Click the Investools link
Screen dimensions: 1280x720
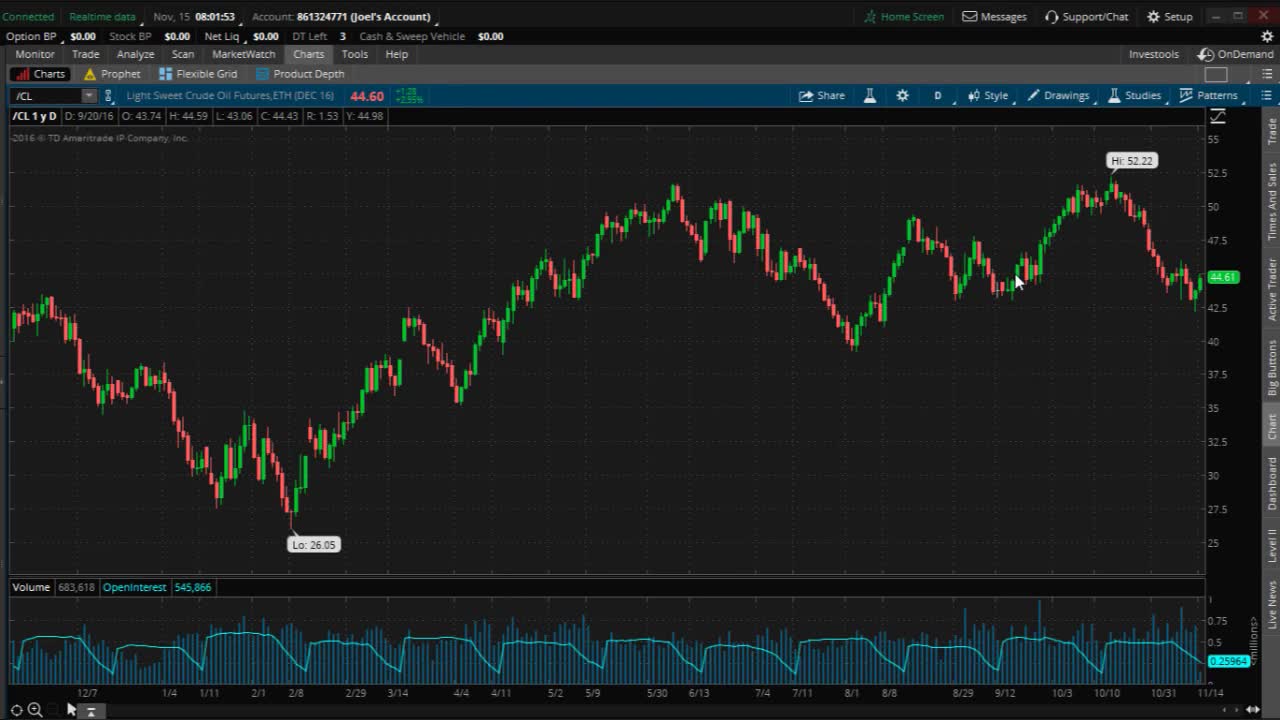click(1154, 54)
